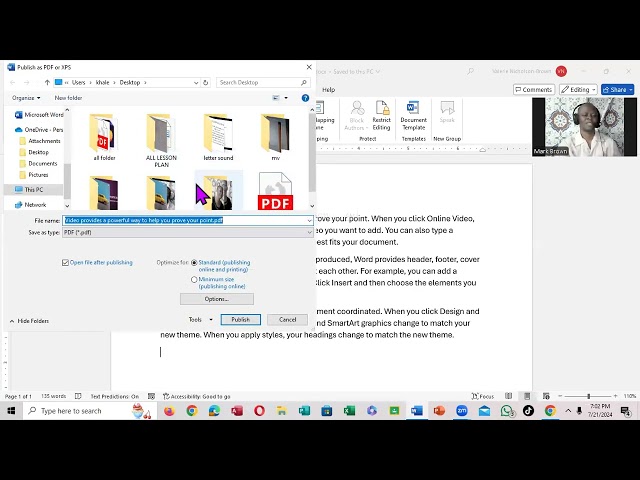The height and width of the screenshot is (480, 640).
Task: Open the Options... button
Action: 217,299
